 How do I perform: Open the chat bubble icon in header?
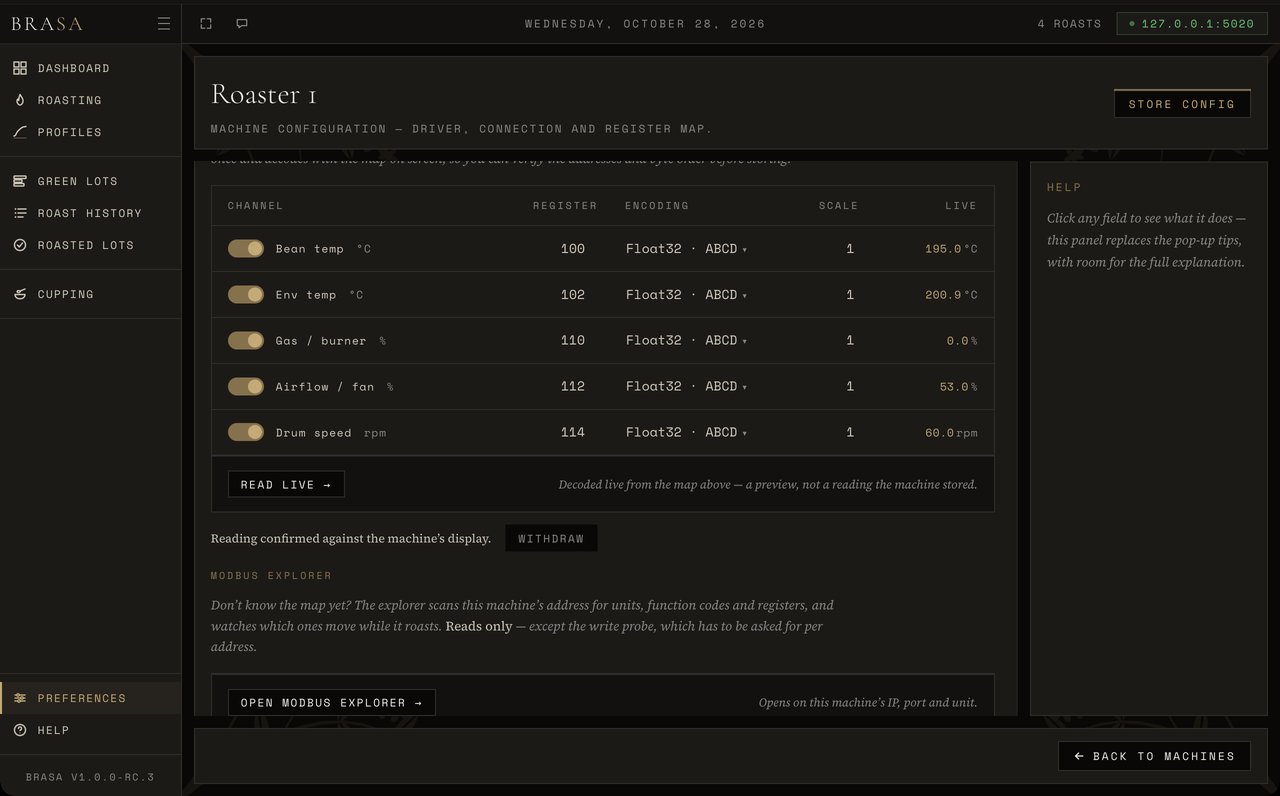242,24
